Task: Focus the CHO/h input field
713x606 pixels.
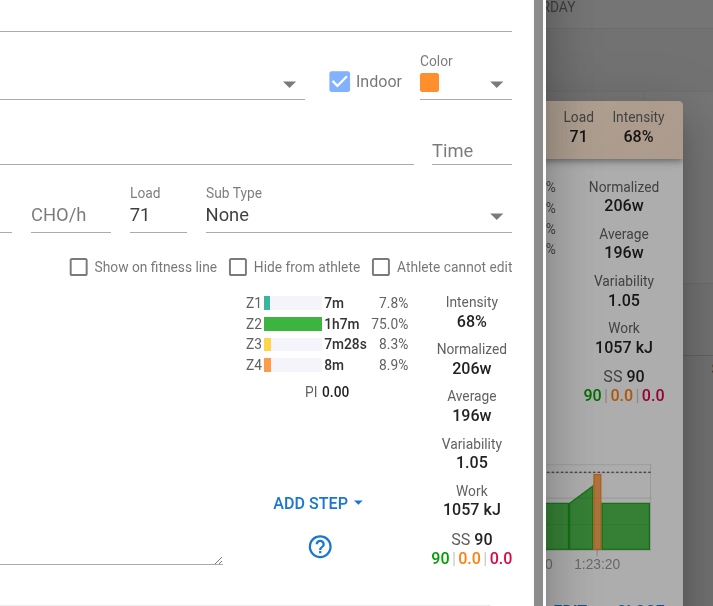Action: click(70, 215)
